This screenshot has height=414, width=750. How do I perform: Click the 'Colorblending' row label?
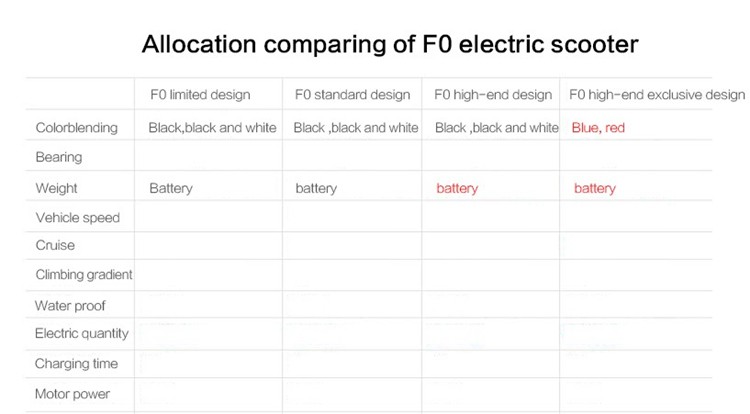pos(77,128)
